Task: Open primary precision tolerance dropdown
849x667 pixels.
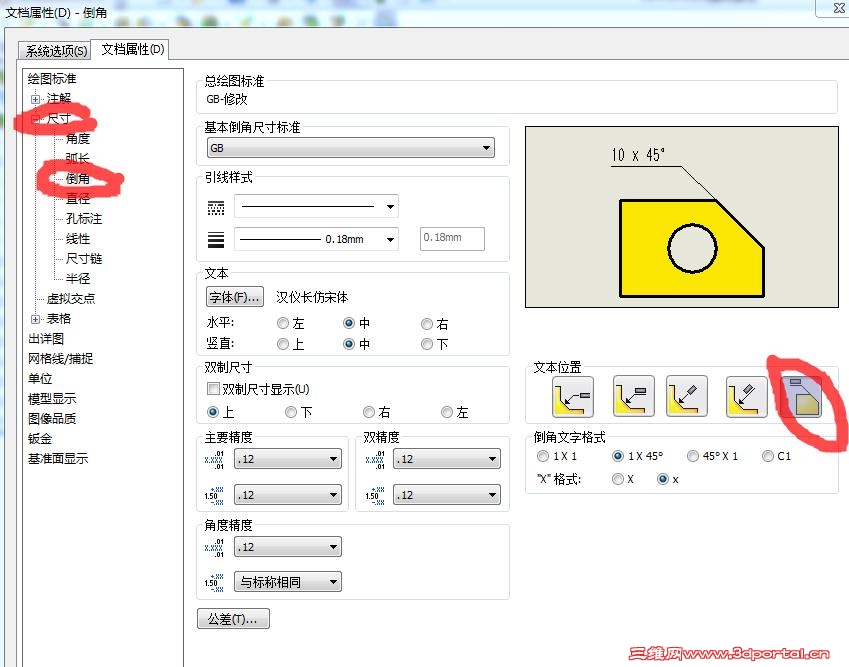Action: click(x=288, y=495)
